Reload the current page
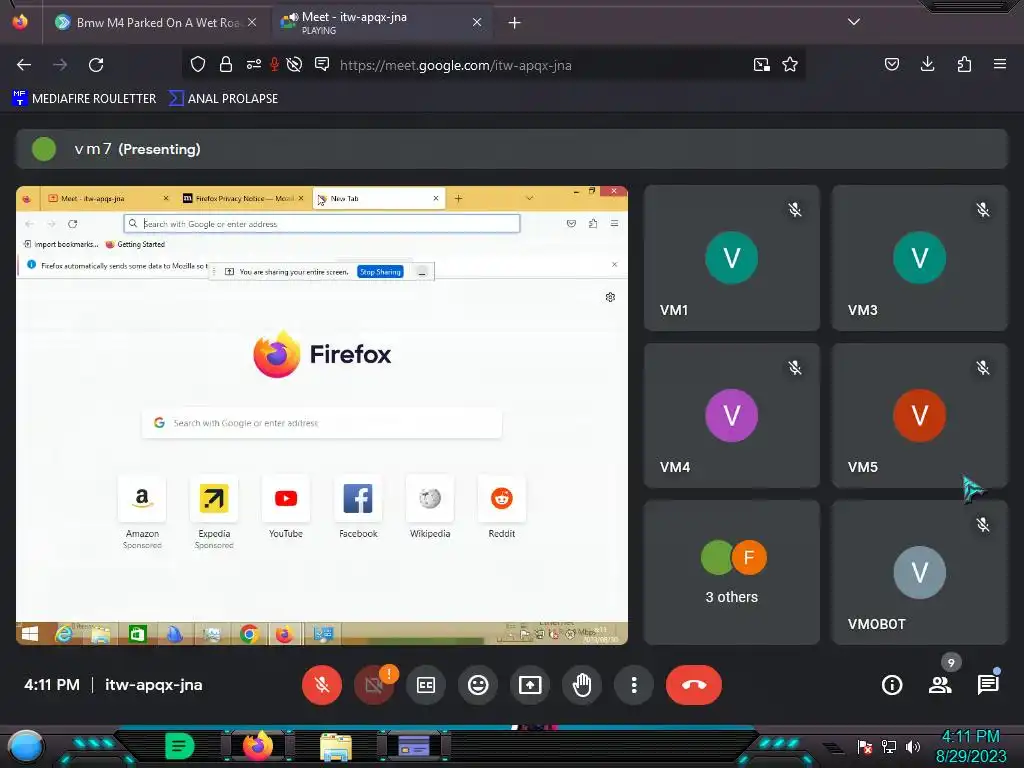Viewport: 1024px width, 768px height. pyautogui.click(x=96, y=65)
